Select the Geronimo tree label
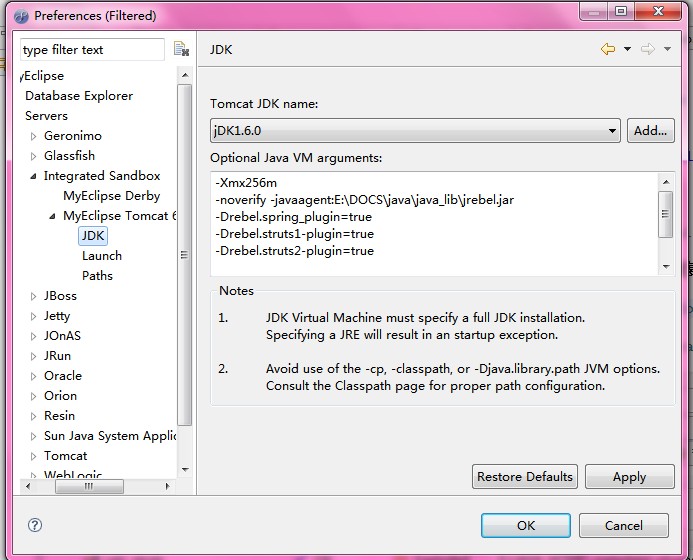This screenshot has height=560, width=693. [x=72, y=136]
